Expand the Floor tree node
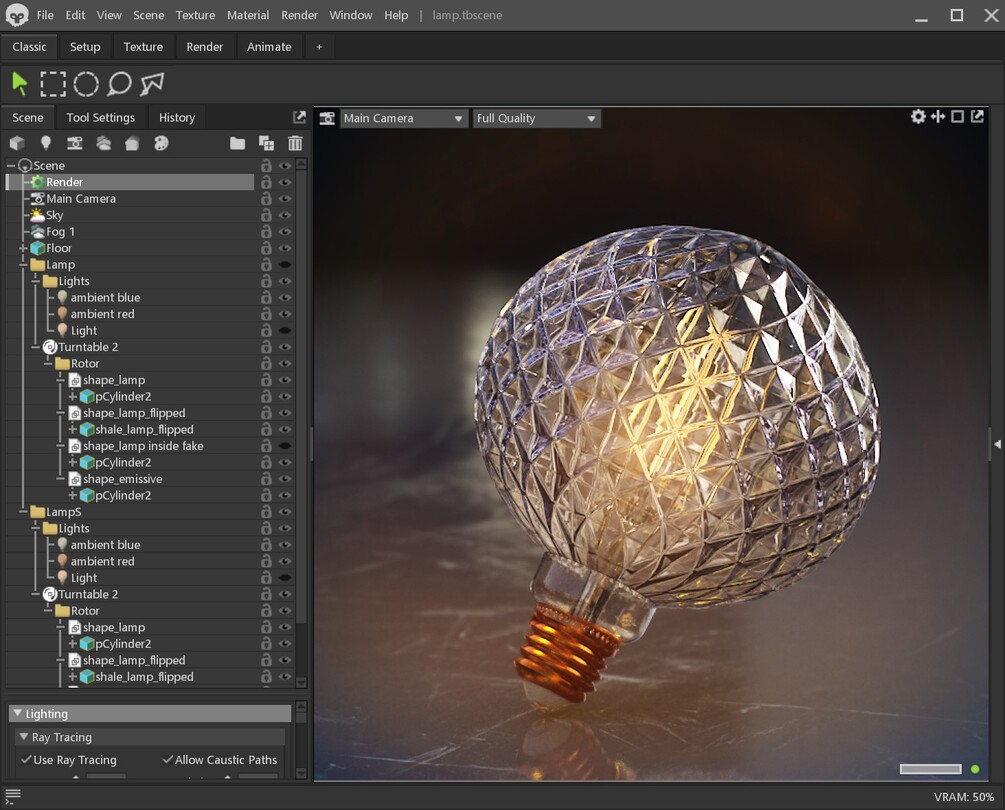This screenshot has height=810, width=1005. coord(22,248)
